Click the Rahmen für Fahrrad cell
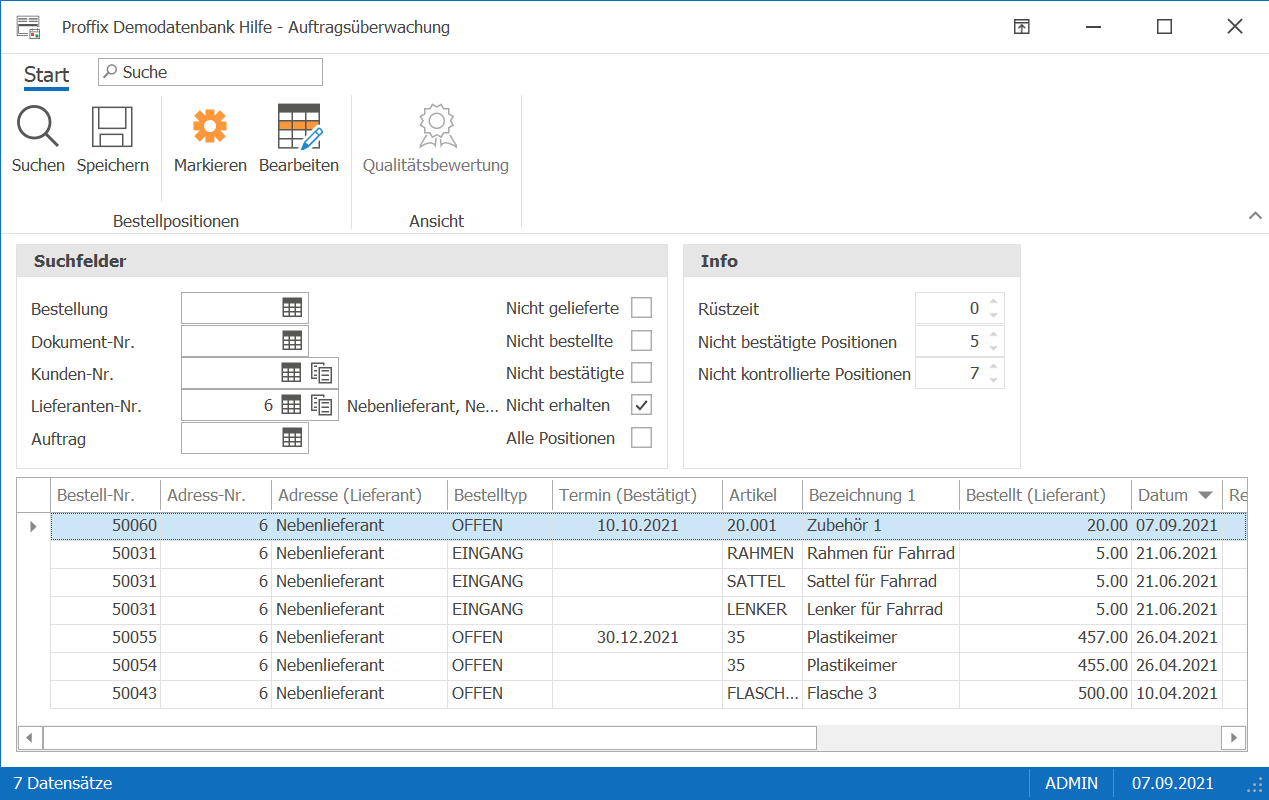 (x=881, y=553)
